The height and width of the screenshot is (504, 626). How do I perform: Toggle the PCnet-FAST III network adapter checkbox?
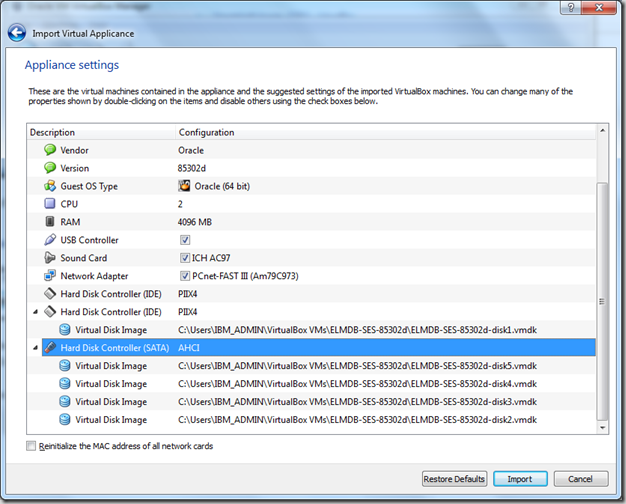185,276
